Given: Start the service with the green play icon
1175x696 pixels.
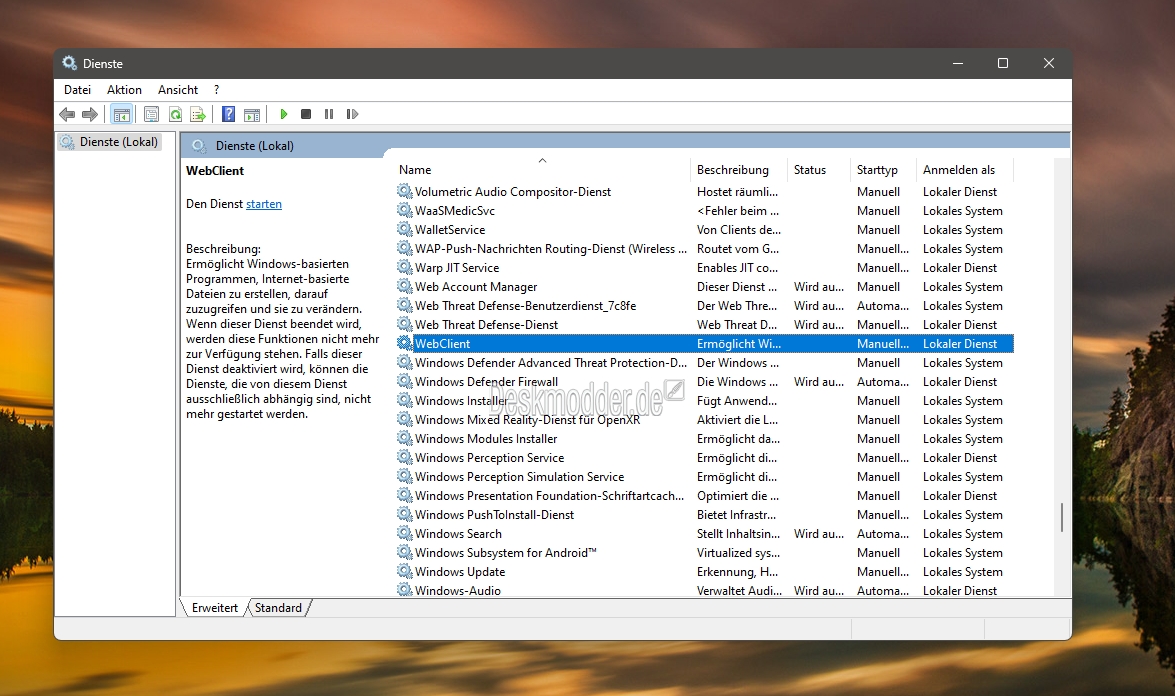Looking at the screenshot, I should [x=284, y=115].
